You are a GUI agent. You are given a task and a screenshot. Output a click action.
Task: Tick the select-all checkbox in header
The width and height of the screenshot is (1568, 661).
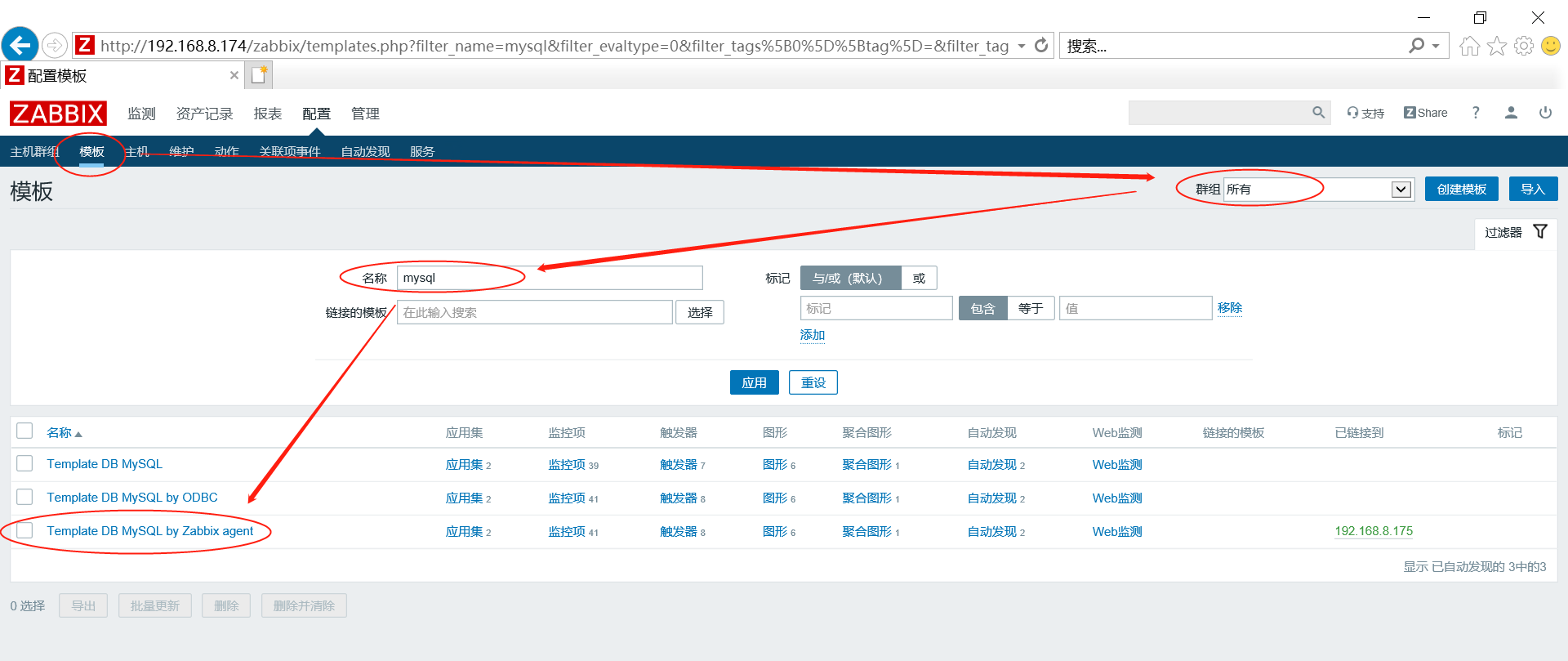[24, 431]
